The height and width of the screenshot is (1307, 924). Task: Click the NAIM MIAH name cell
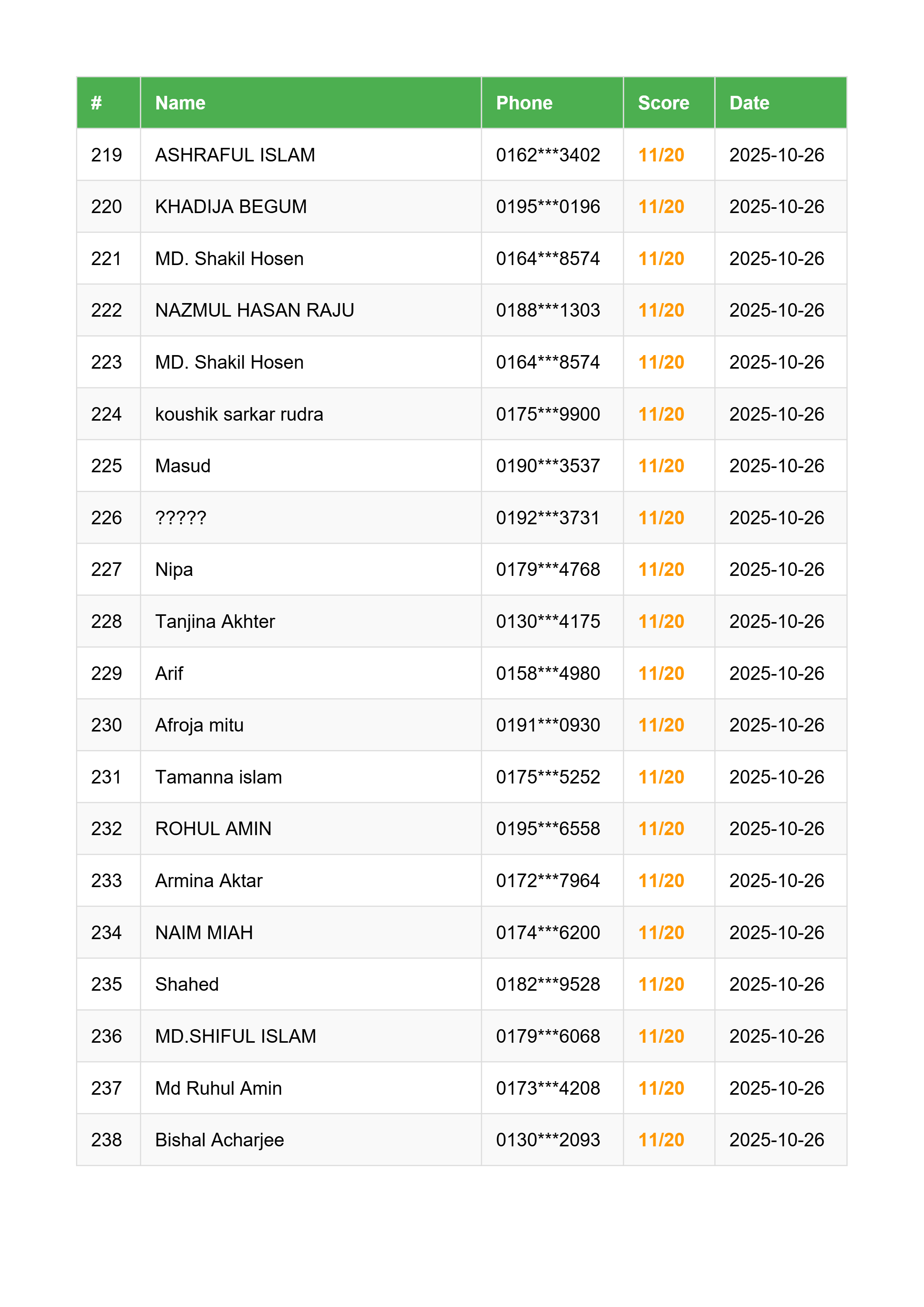click(204, 933)
